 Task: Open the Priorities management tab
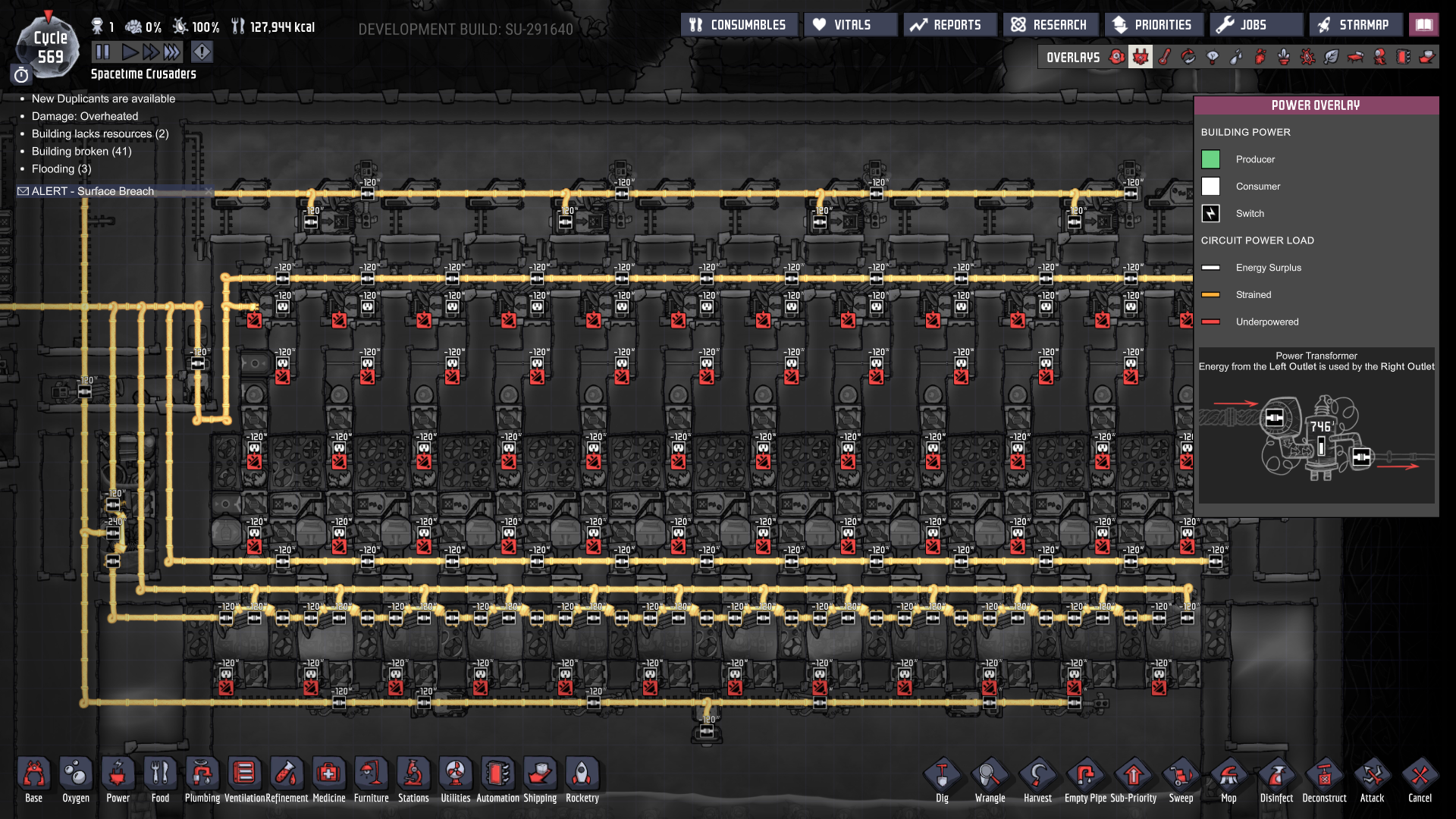(x=1153, y=25)
